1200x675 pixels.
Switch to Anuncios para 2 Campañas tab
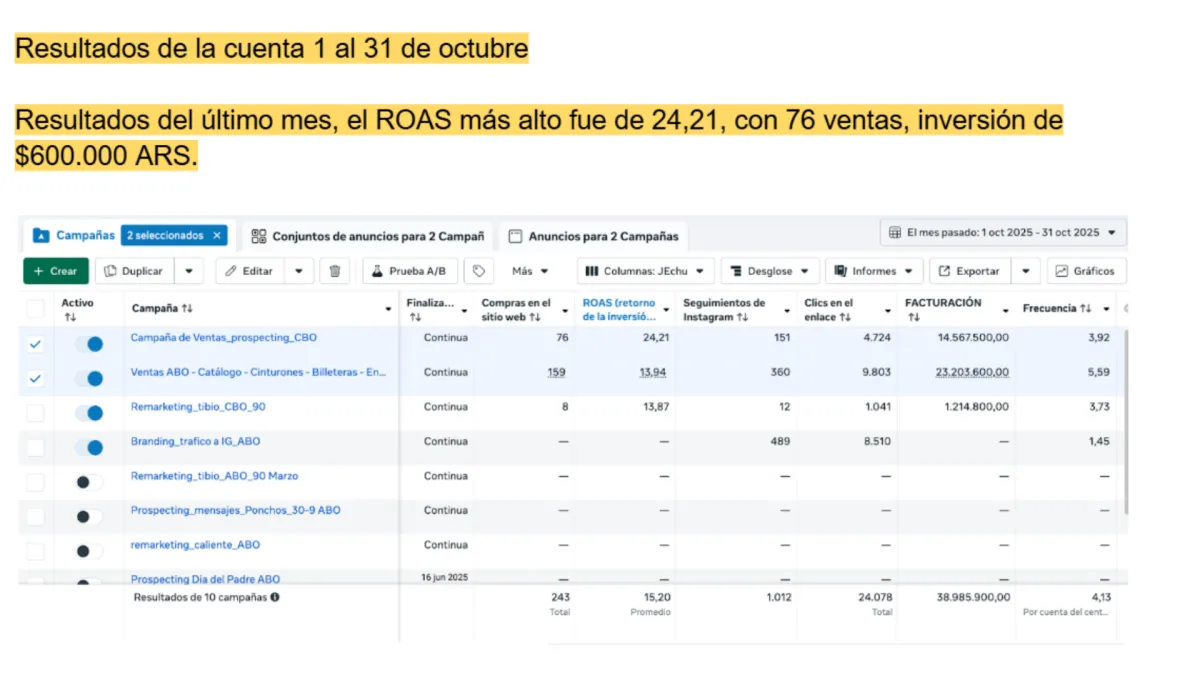pyautogui.click(x=594, y=237)
